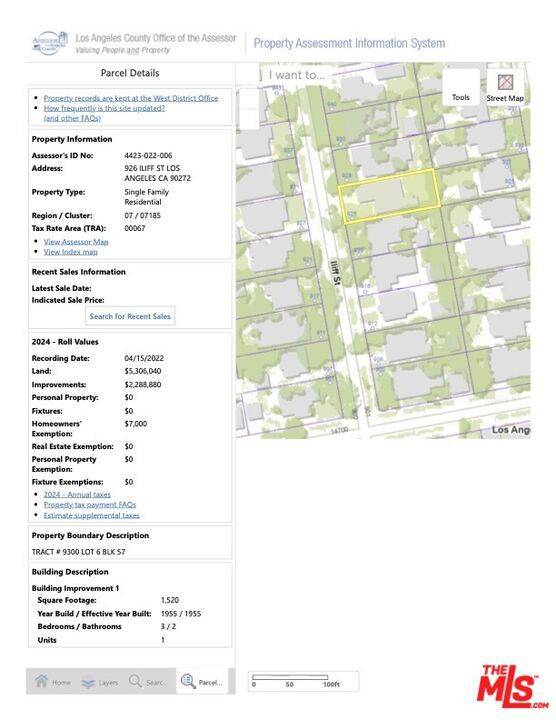
Task: Select Region / Cluster 07 / 07185 value
Action: 142,215
